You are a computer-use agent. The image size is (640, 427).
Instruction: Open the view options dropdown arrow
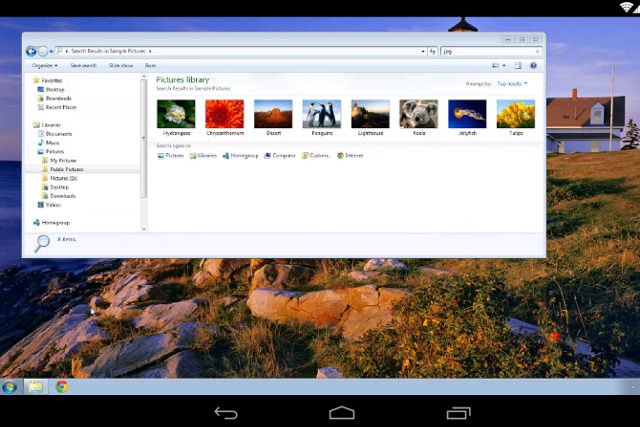[504, 65]
